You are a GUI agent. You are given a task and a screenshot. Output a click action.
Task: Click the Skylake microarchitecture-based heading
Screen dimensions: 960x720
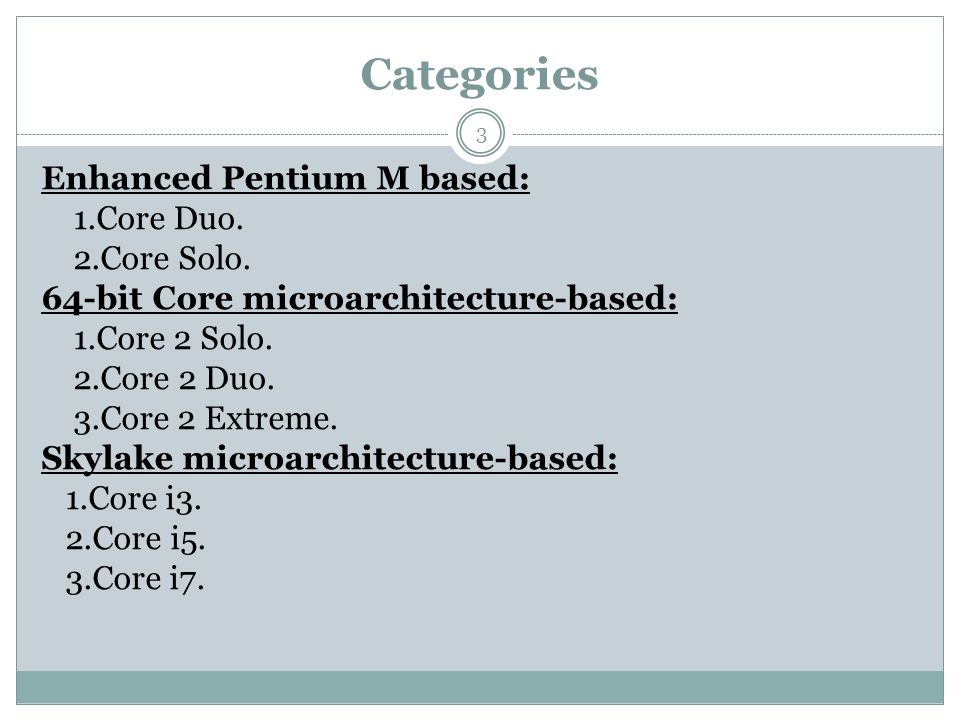pos(329,459)
